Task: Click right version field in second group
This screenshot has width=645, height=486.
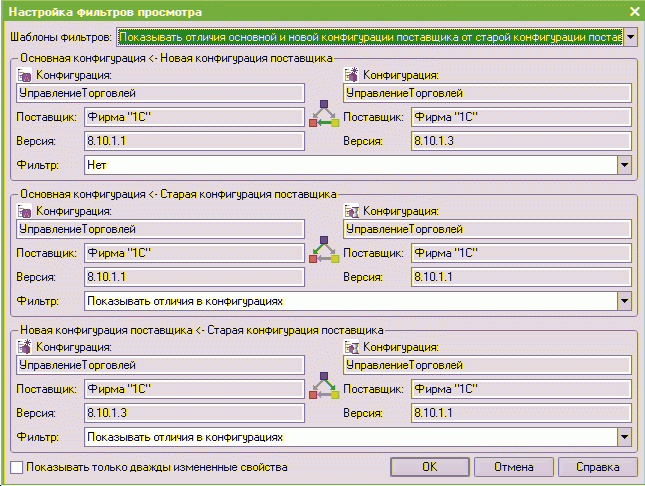Action: [521, 277]
